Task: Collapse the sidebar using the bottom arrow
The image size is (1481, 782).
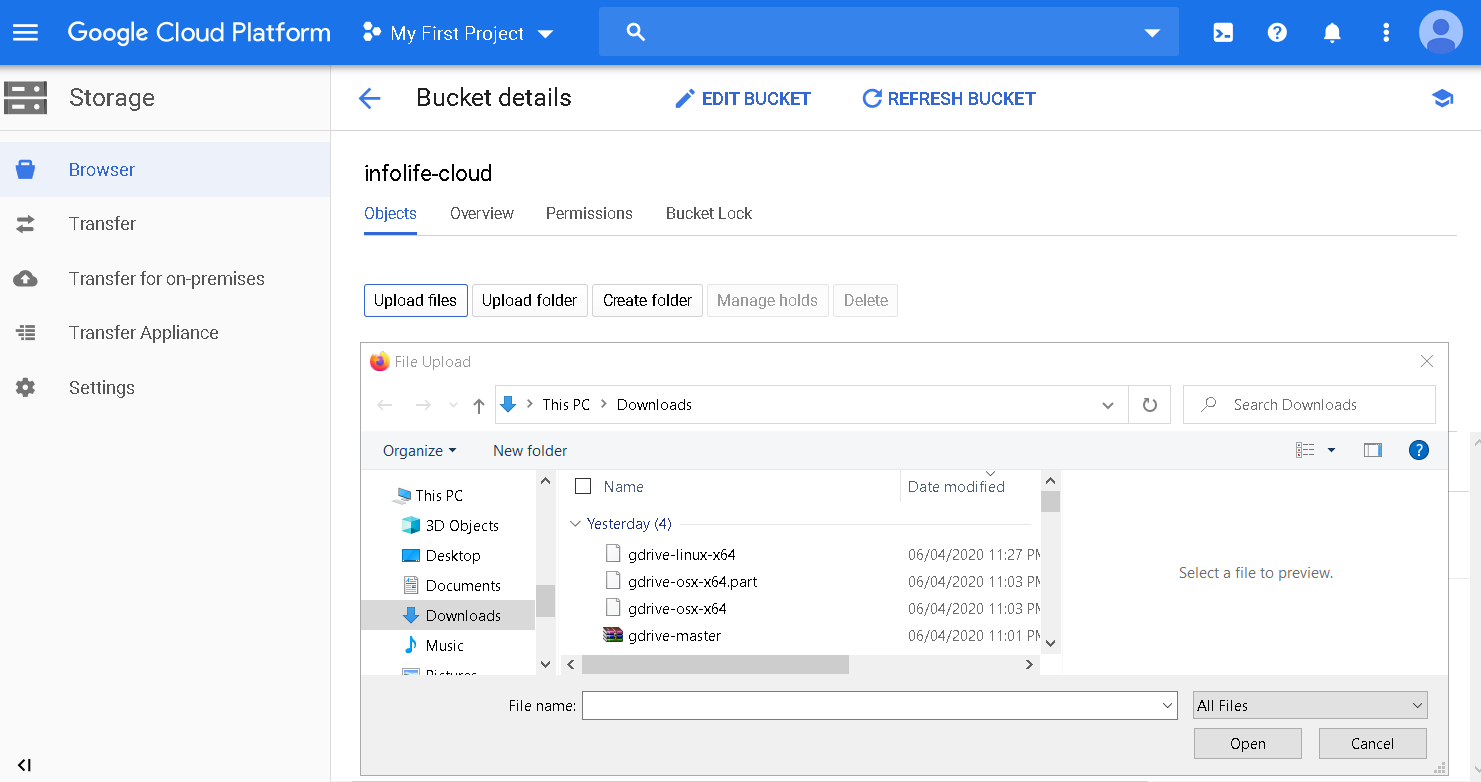Action: (25, 765)
